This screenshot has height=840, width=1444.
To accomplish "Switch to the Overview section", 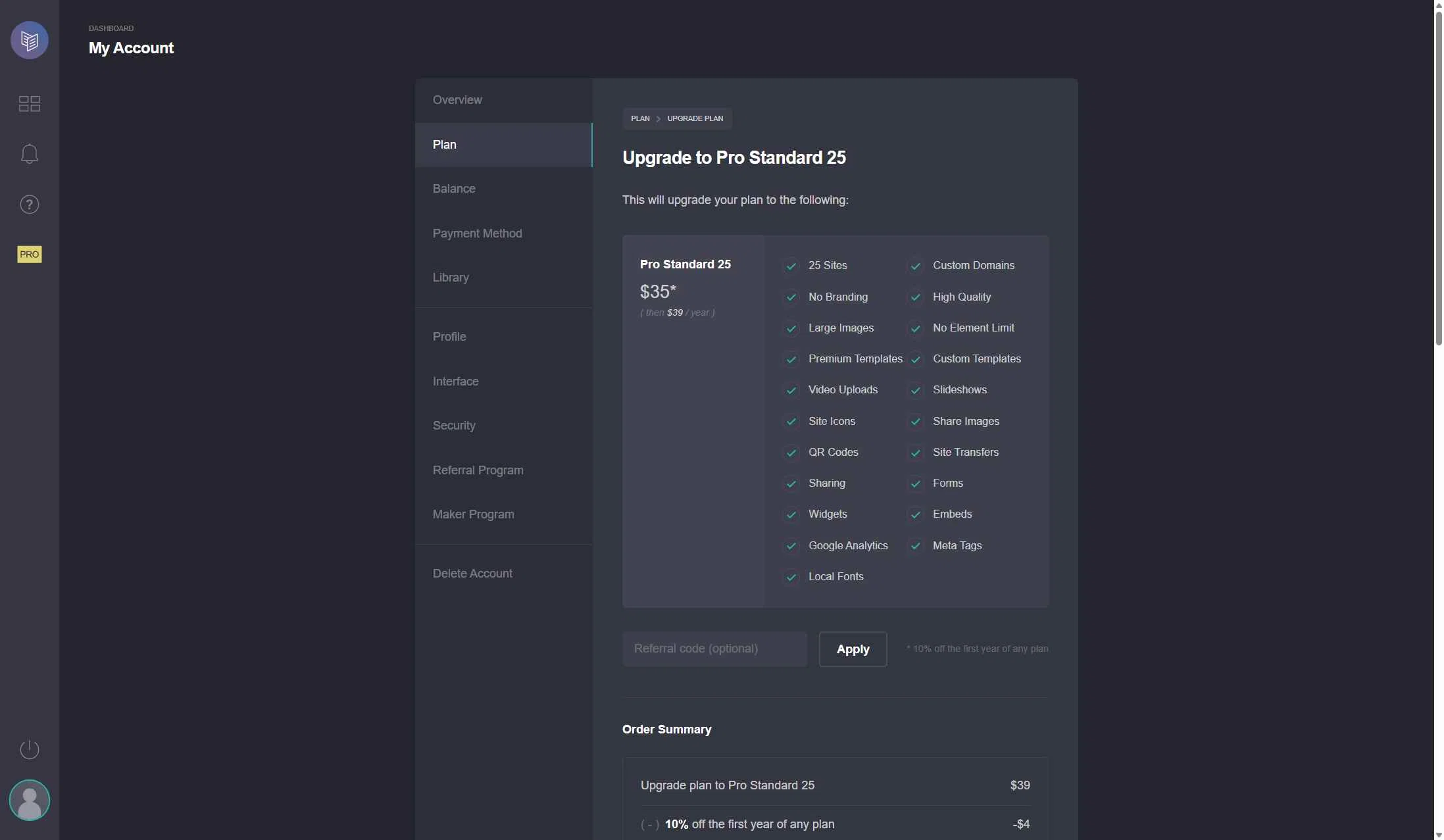I will pyautogui.click(x=457, y=100).
